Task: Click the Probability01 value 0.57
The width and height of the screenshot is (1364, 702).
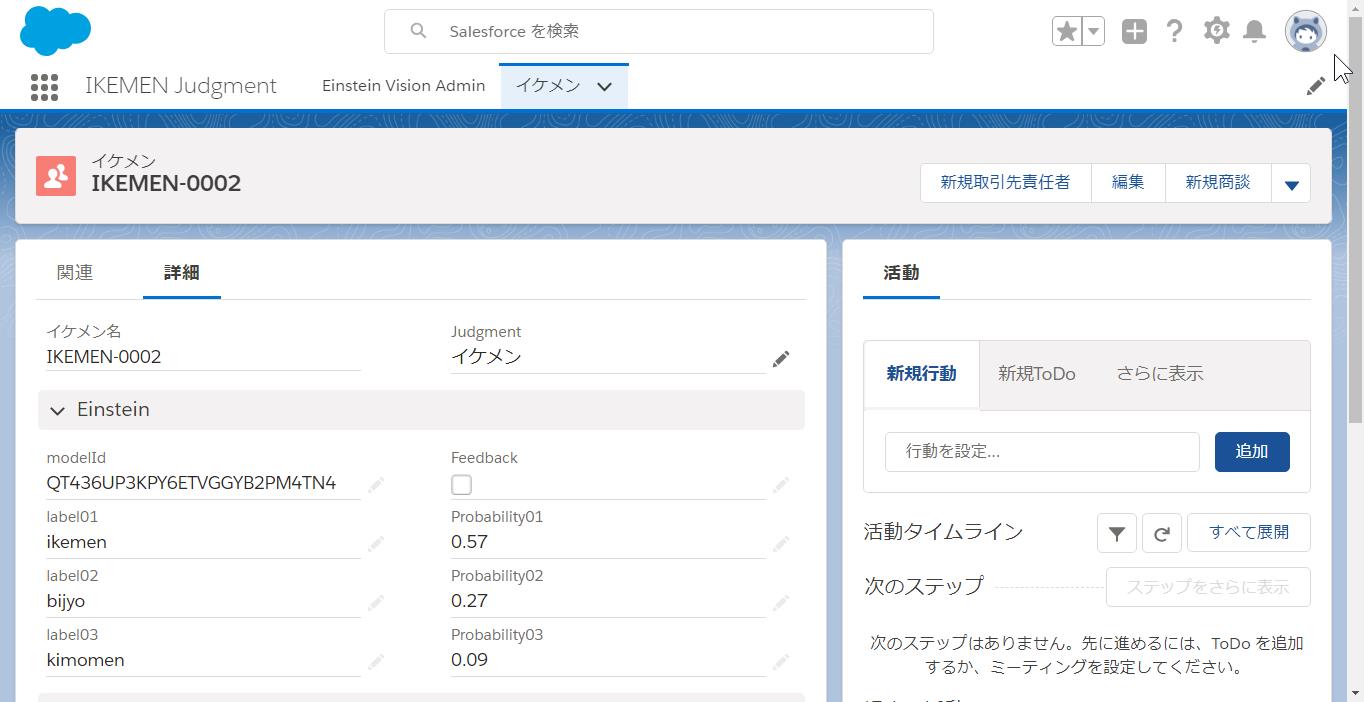Action: (469, 542)
